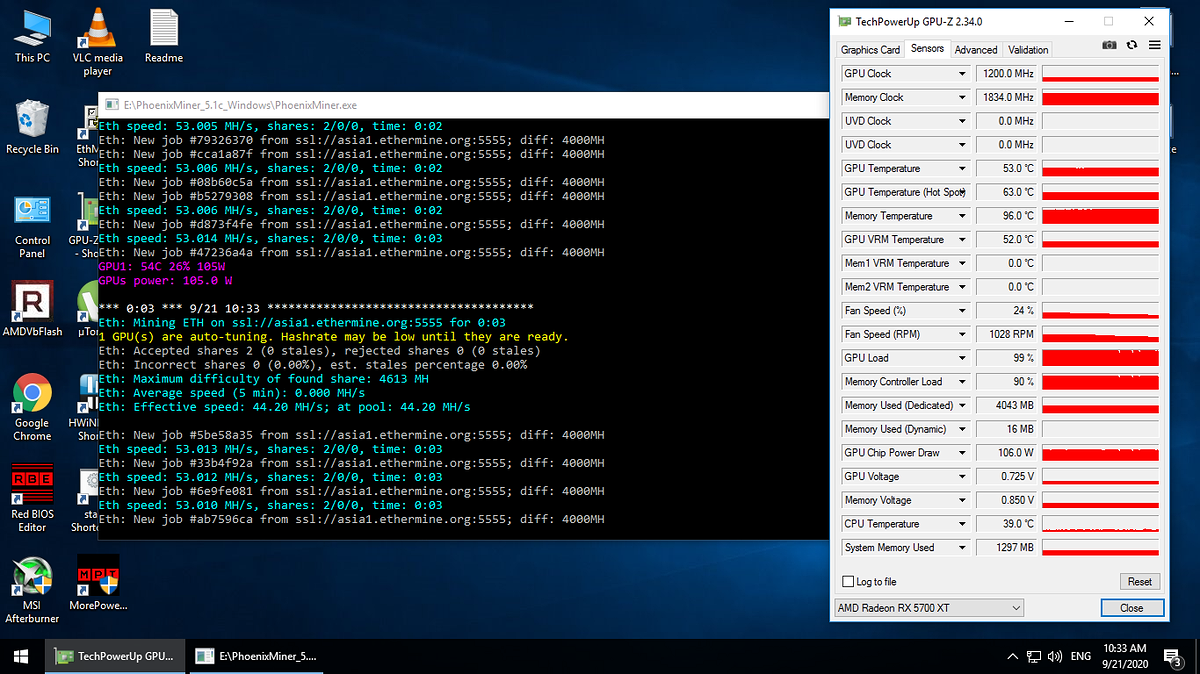Show hidden system tray icons

tap(1012, 657)
